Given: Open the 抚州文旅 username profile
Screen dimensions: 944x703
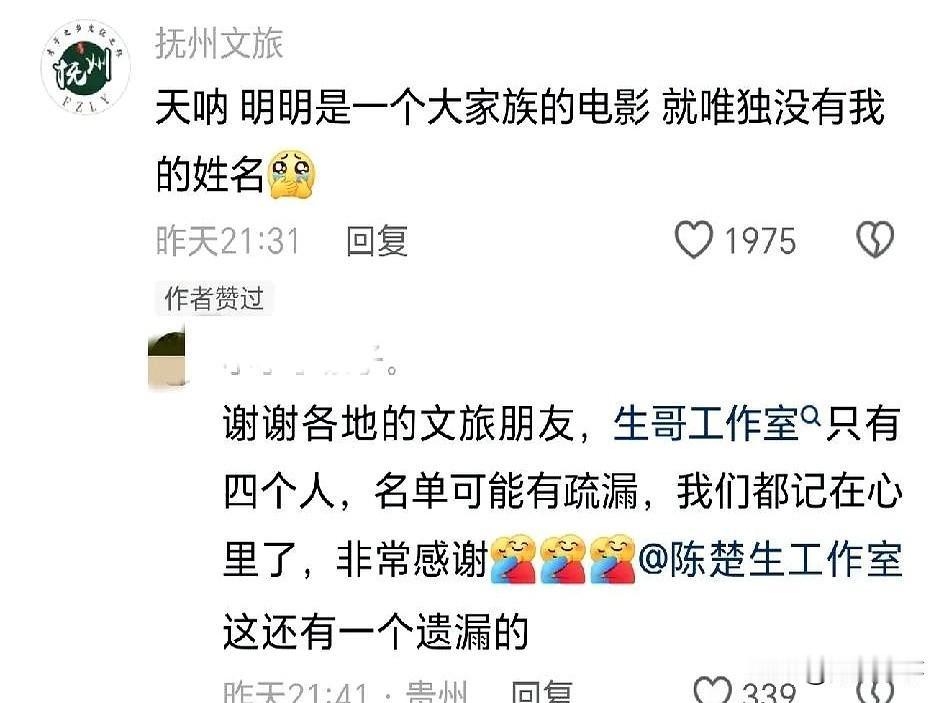Looking at the screenshot, I should [219, 43].
